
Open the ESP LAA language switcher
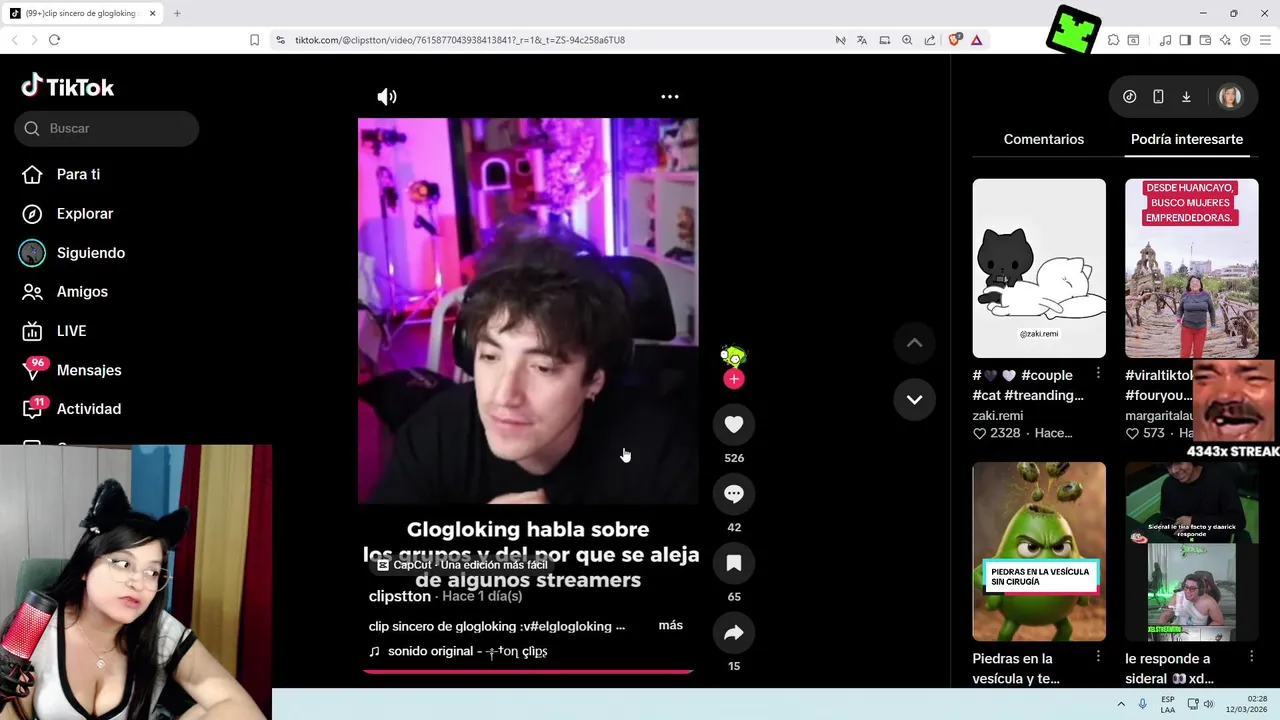point(1168,704)
